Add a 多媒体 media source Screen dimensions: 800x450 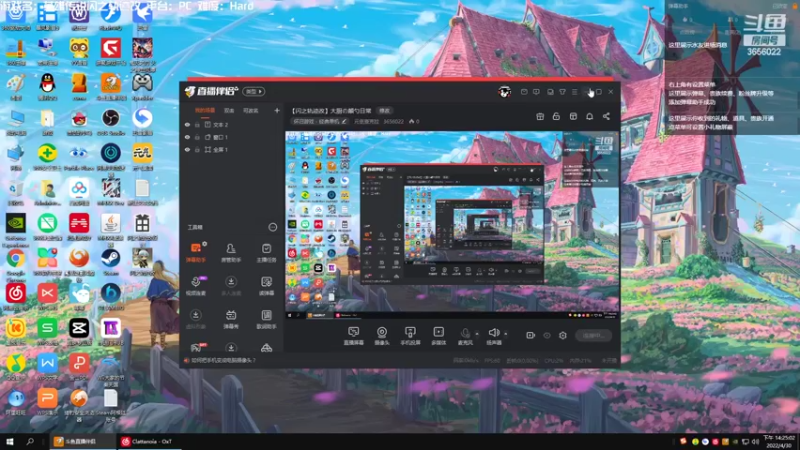(x=438, y=336)
